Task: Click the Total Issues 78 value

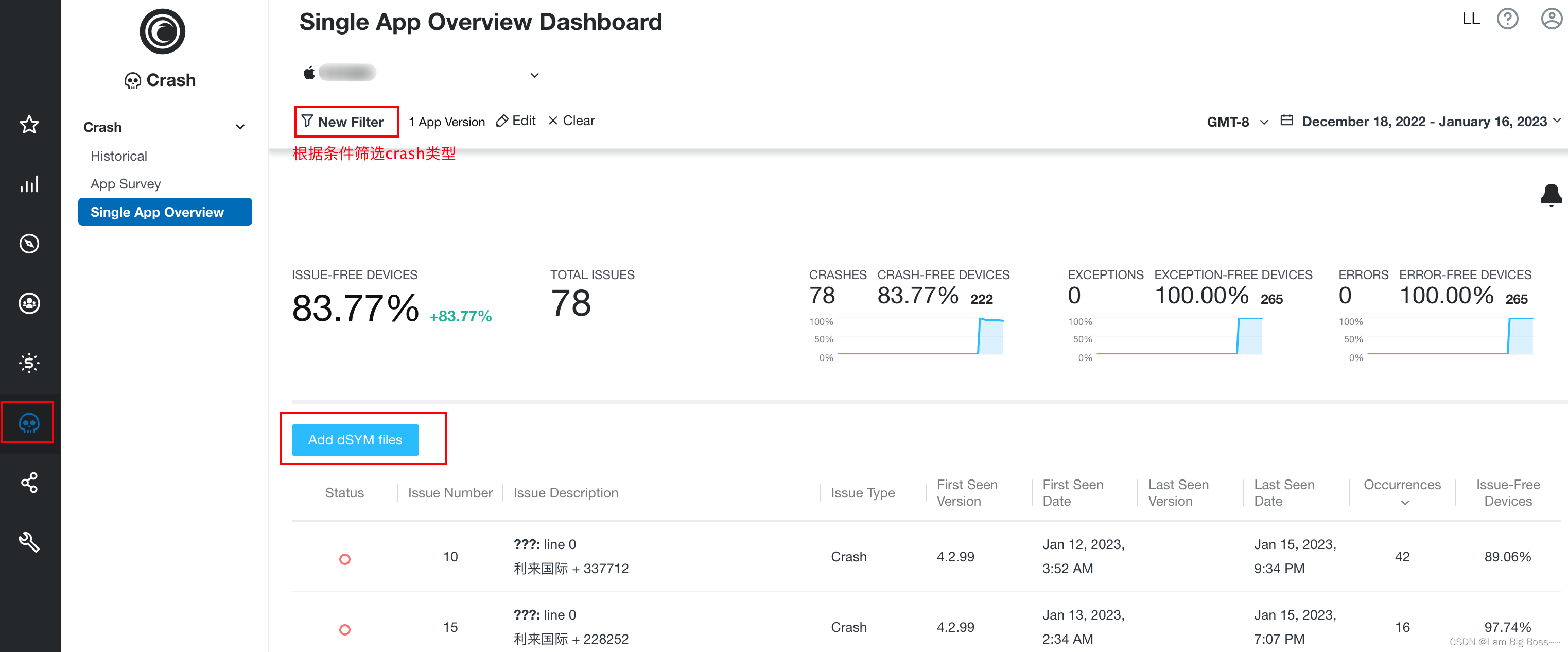Action: tap(570, 303)
